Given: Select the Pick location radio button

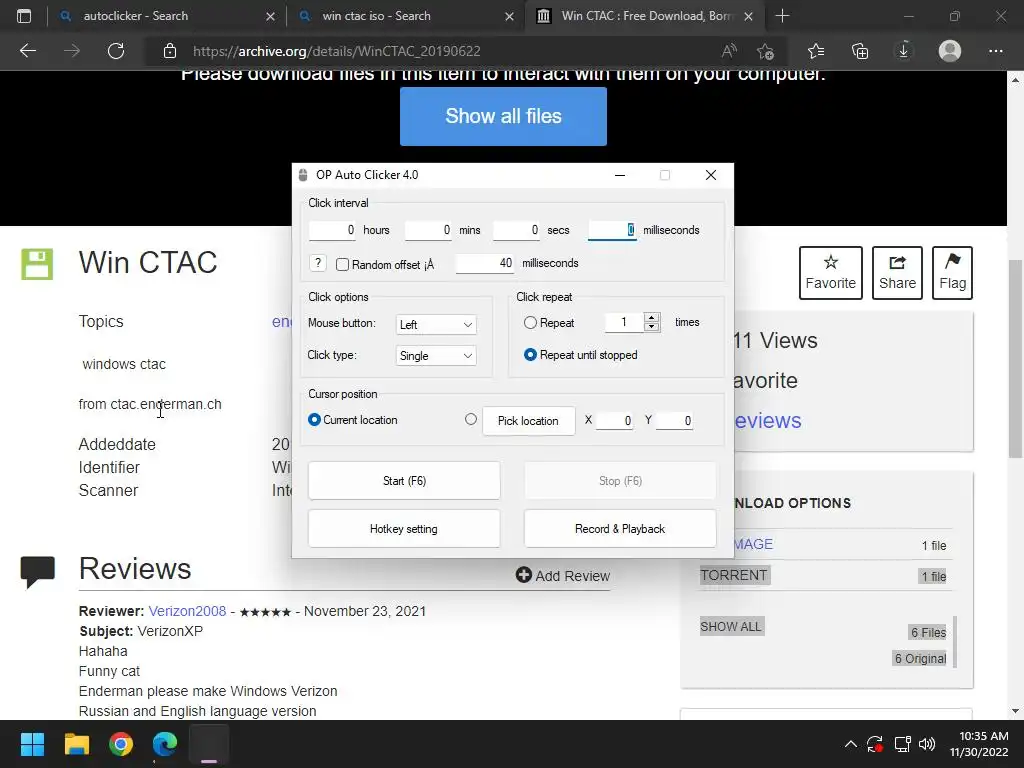Looking at the screenshot, I should coord(471,419).
